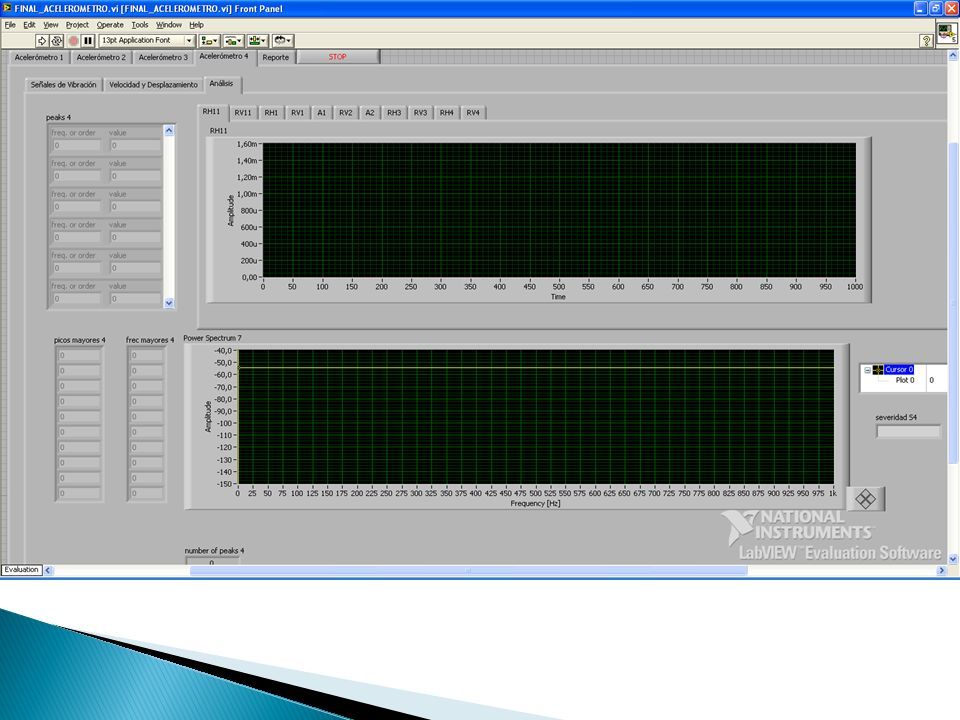This screenshot has width=960, height=720.
Task: Switch to the RH1 graph tab
Action: (271, 113)
